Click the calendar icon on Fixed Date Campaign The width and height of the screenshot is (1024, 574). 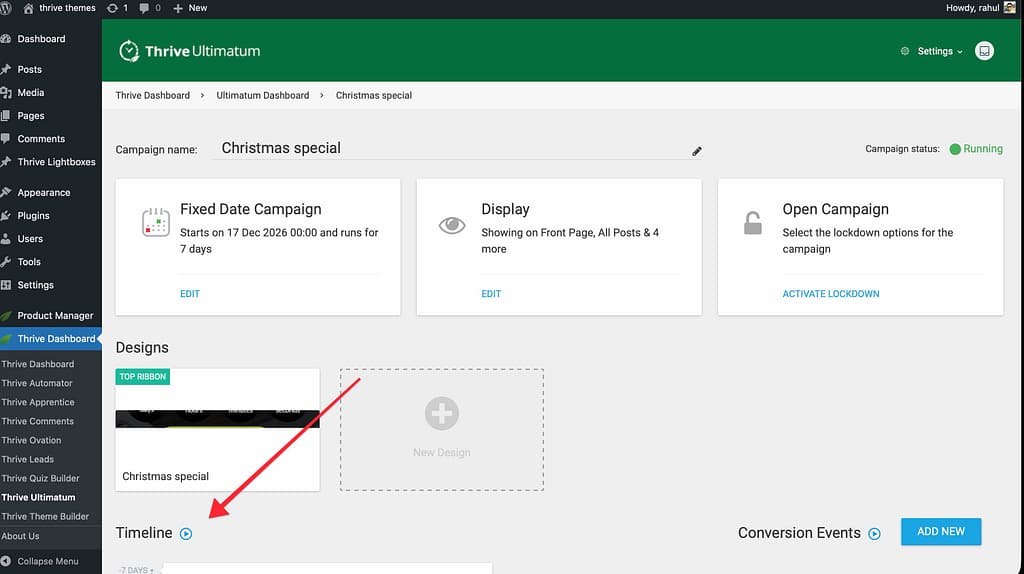pyautogui.click(x=157, y=222)
